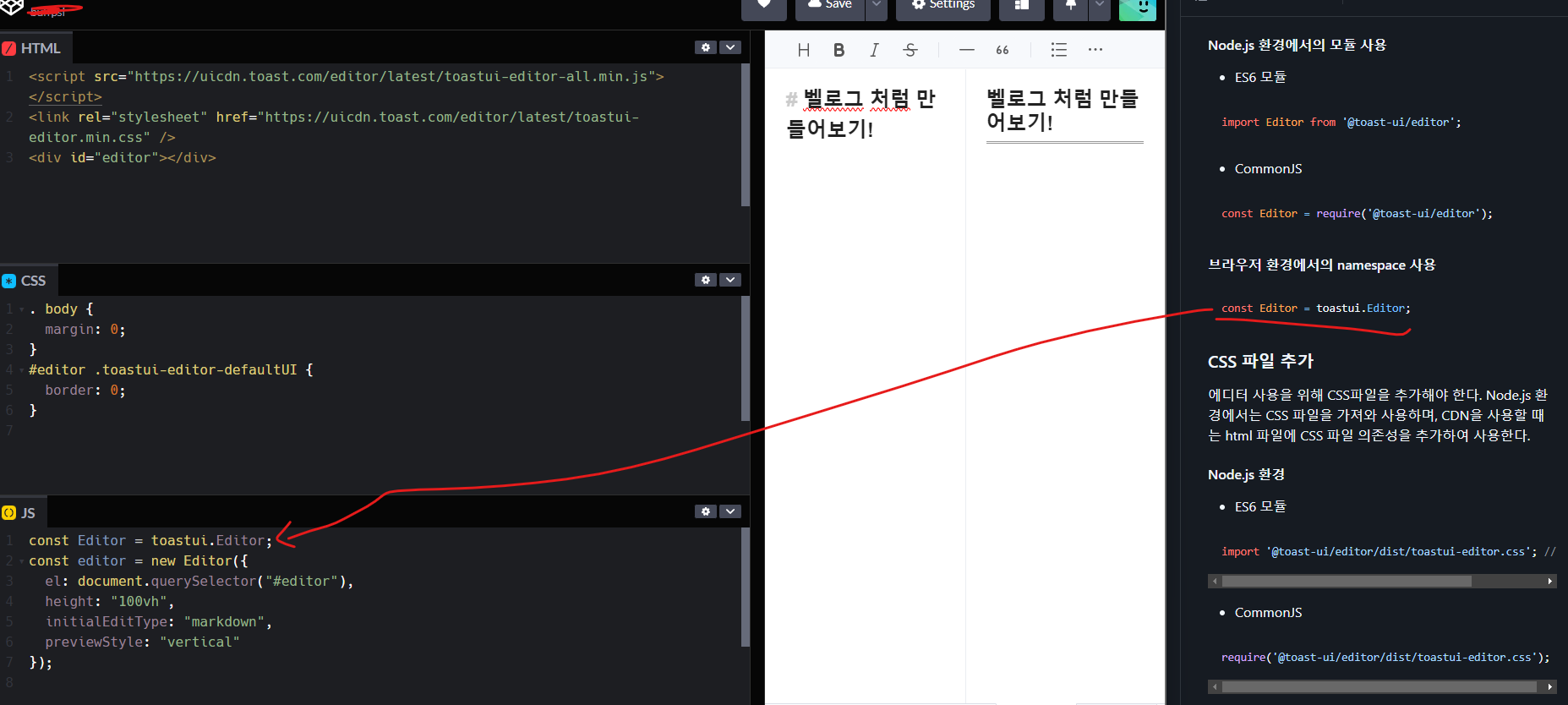Image resolution: width=1568 pixels, height=705 pixels.
Task: Click the el: document.querySelector line in JS
Action: click(199, 582)
